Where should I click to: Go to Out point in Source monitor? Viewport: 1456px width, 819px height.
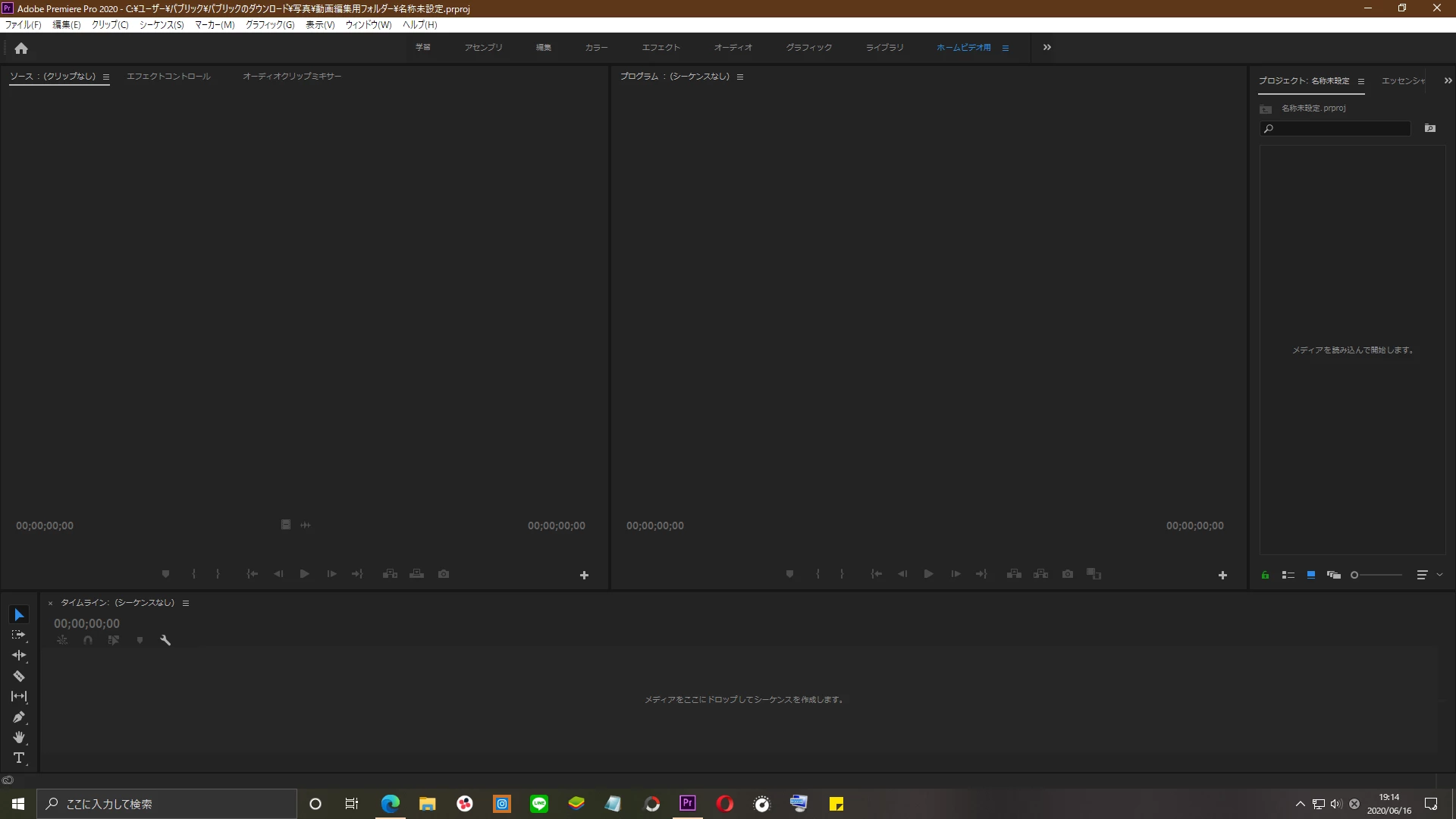[357, 574]
